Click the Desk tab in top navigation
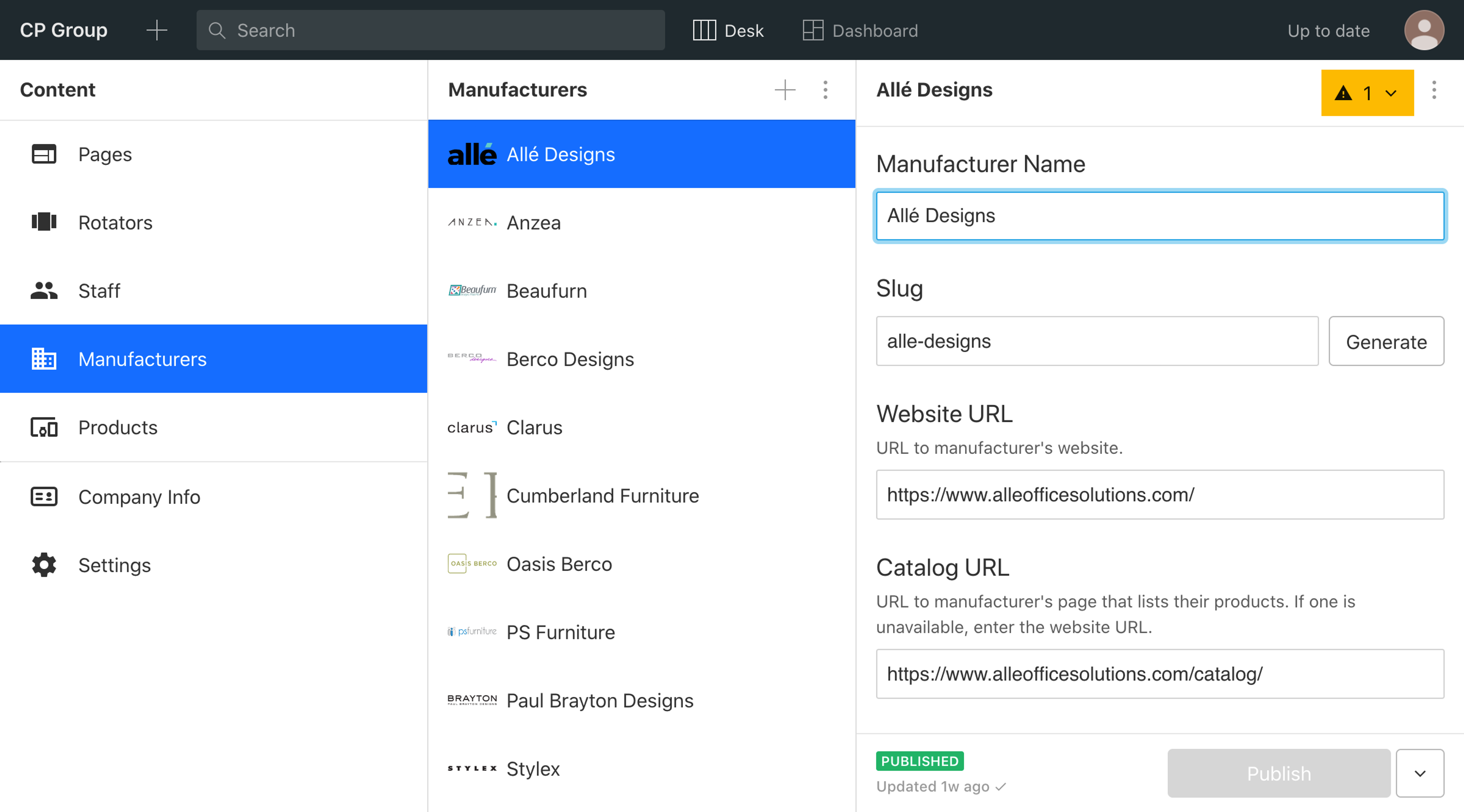The height and width of the screenshot is (812, 1464). 727,30
